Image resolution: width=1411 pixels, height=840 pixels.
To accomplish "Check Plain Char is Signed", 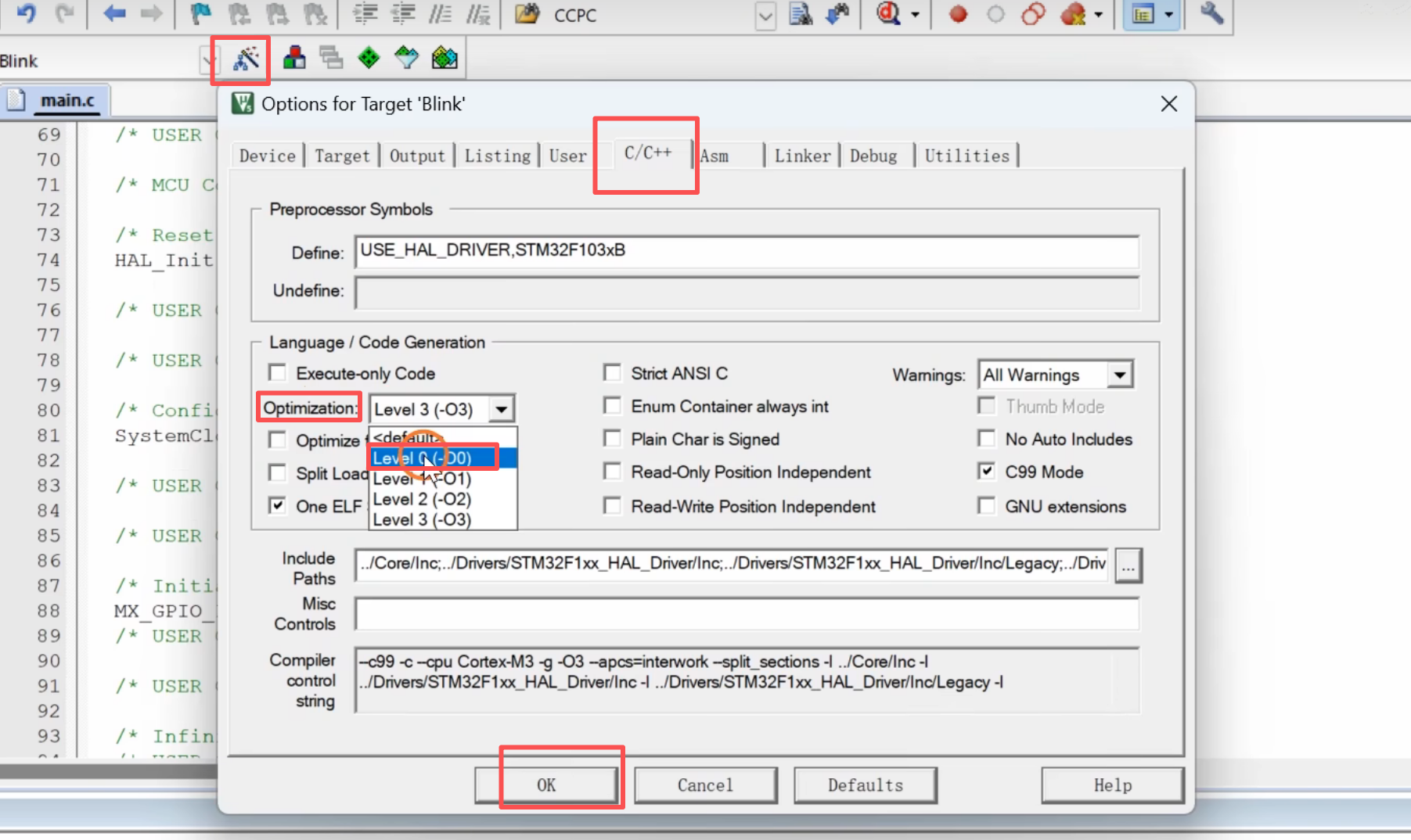I will 613,439.
